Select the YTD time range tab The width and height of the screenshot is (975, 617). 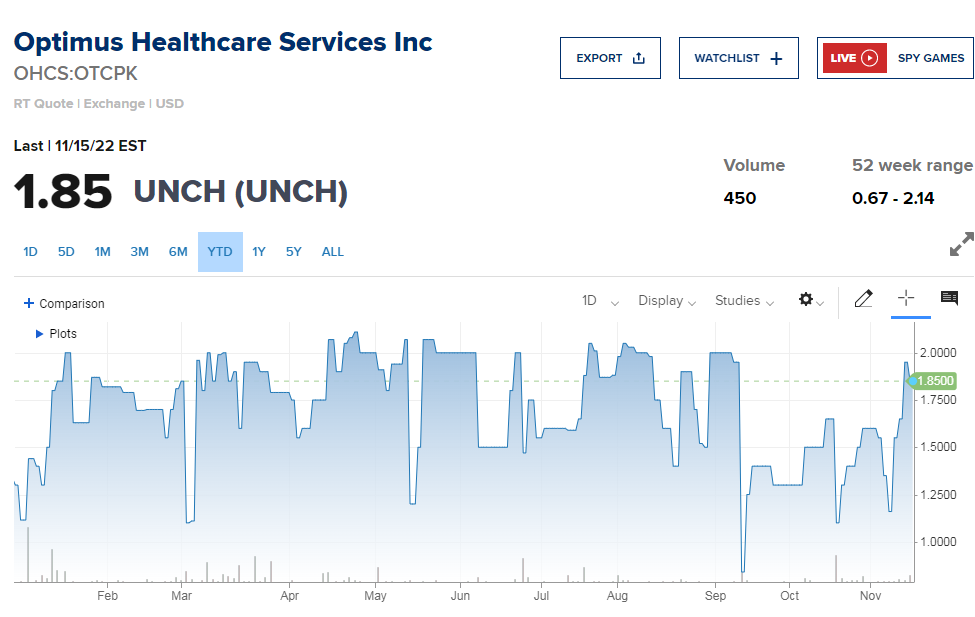pos(220,252)
